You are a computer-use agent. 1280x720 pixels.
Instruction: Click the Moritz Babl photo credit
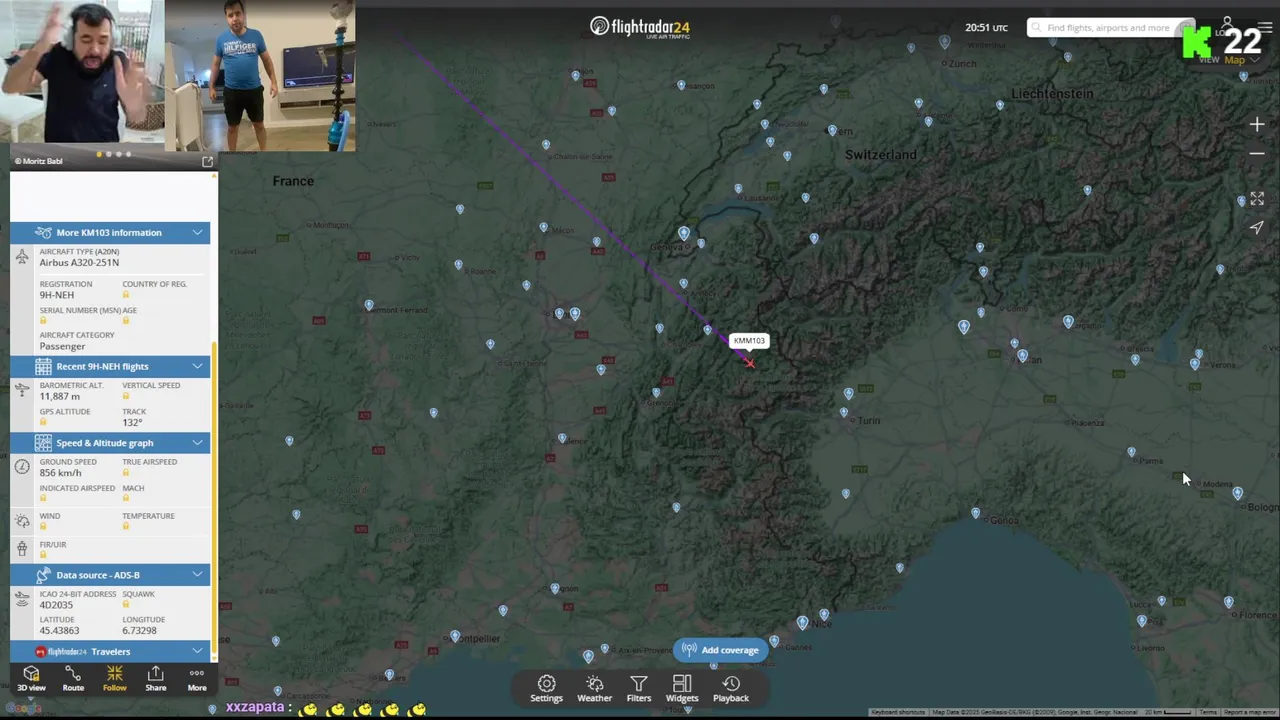38,161
